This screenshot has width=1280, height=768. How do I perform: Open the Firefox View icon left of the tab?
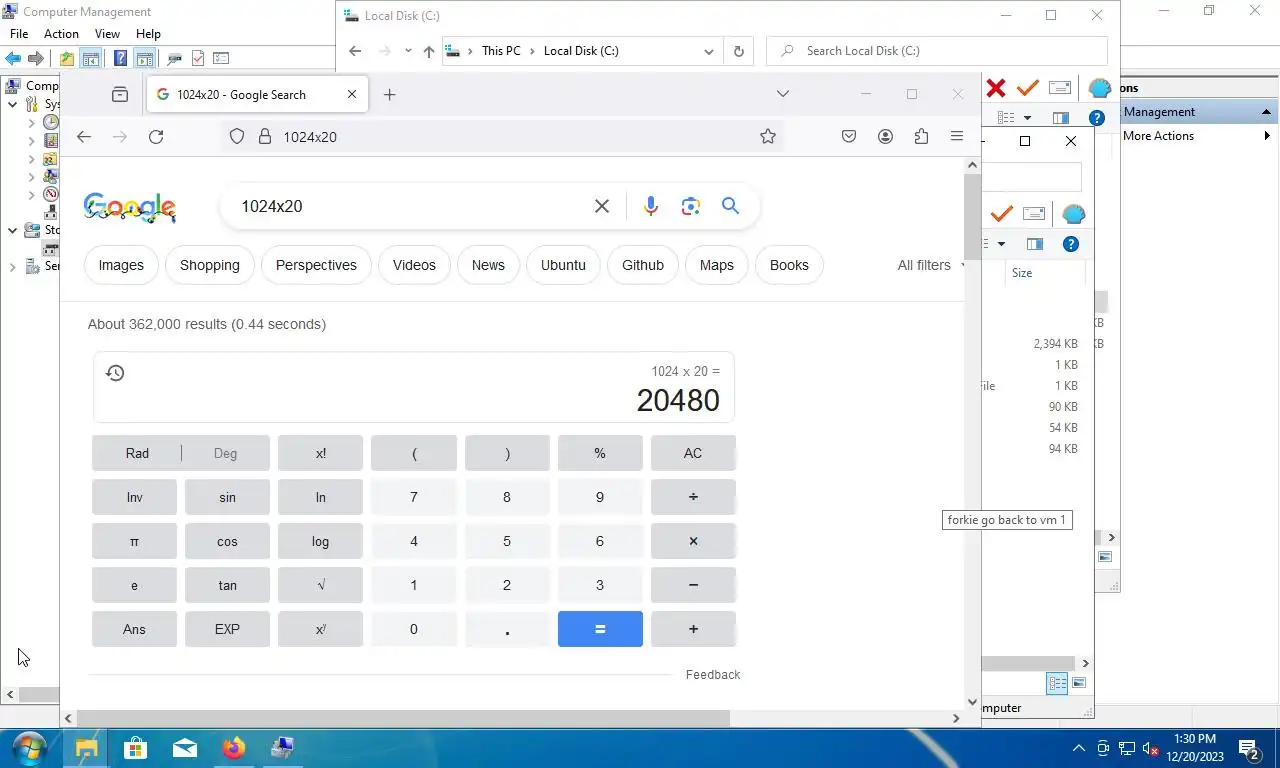[x=120, y=94]
